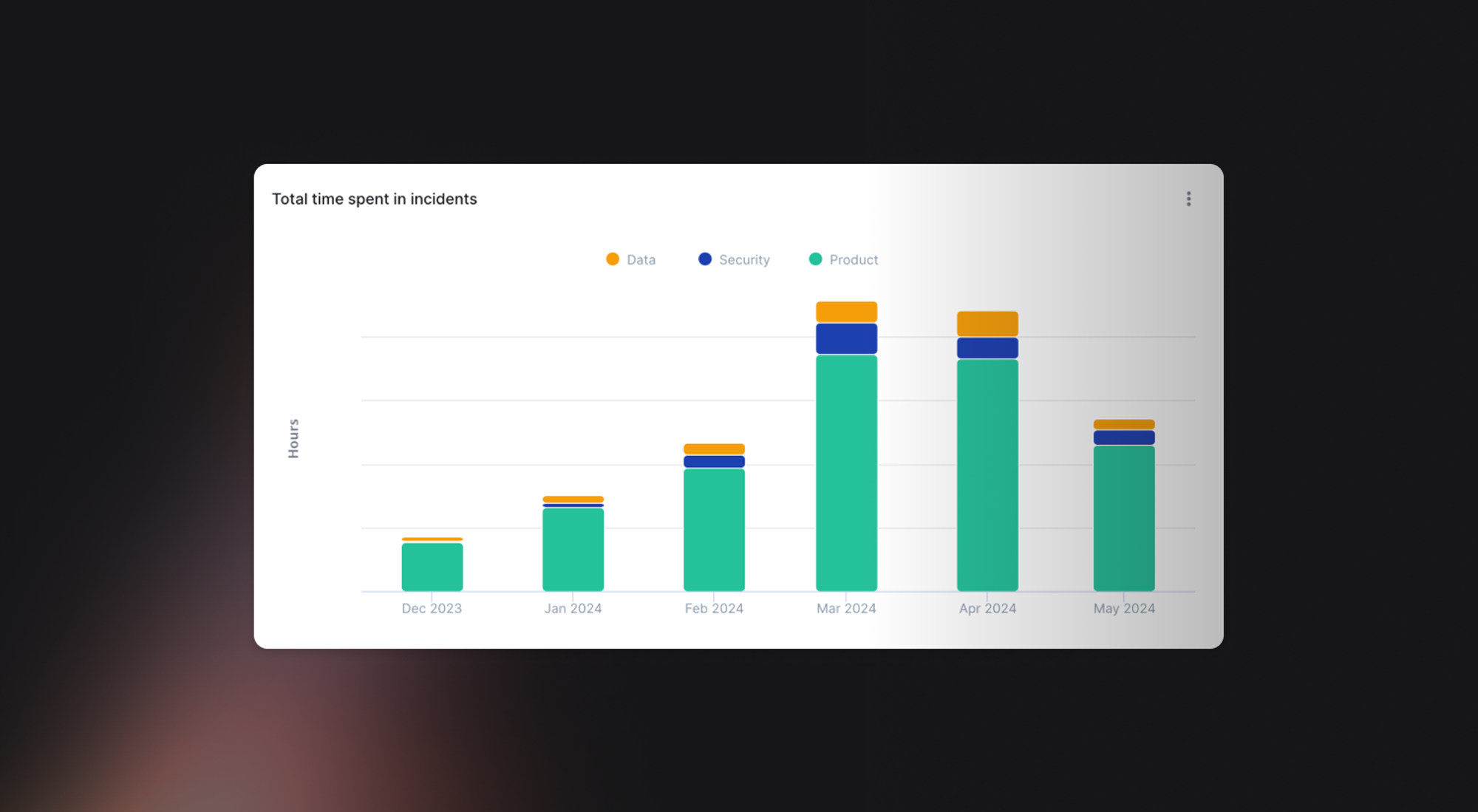The height and width of the screenshot is (812, 1478).
Task: Select the Dec 2023 green Product bar
Action: (x=432, y=567)
